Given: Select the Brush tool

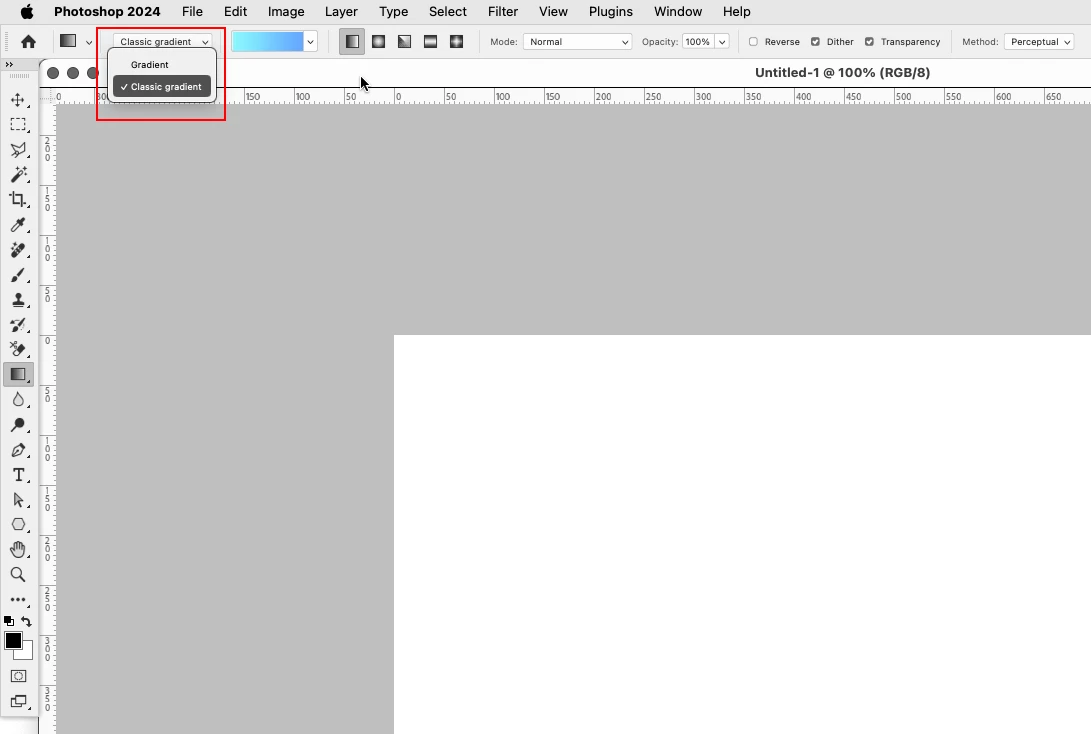Looking at the screenshot, I should coord(18,275).
